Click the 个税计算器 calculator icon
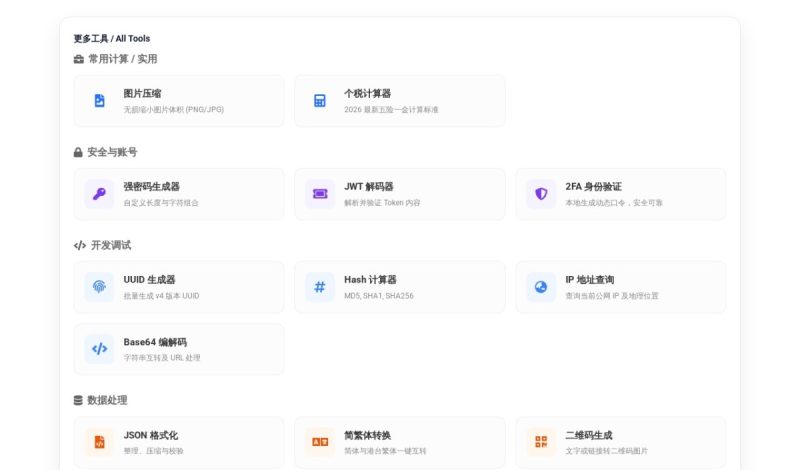 pos(320,101)
